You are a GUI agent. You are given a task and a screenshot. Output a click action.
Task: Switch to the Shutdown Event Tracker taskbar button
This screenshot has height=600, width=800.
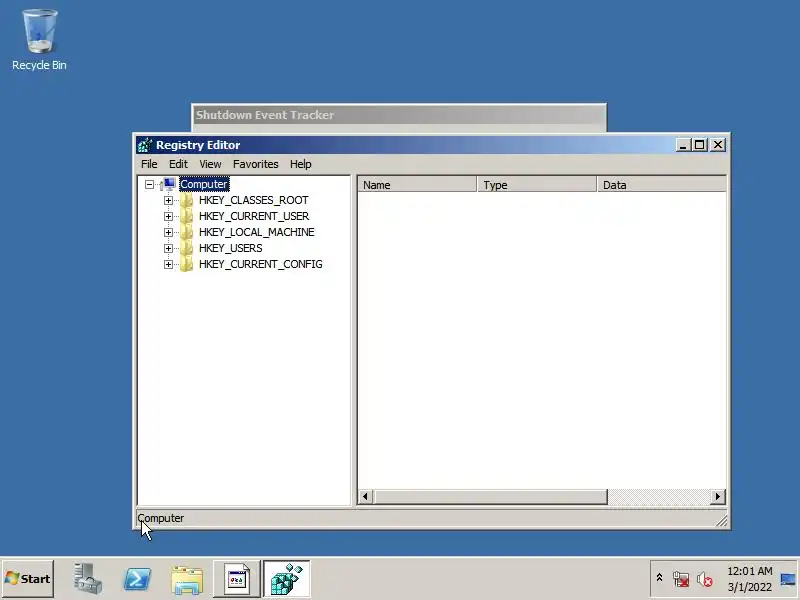(x=237, y=579)
